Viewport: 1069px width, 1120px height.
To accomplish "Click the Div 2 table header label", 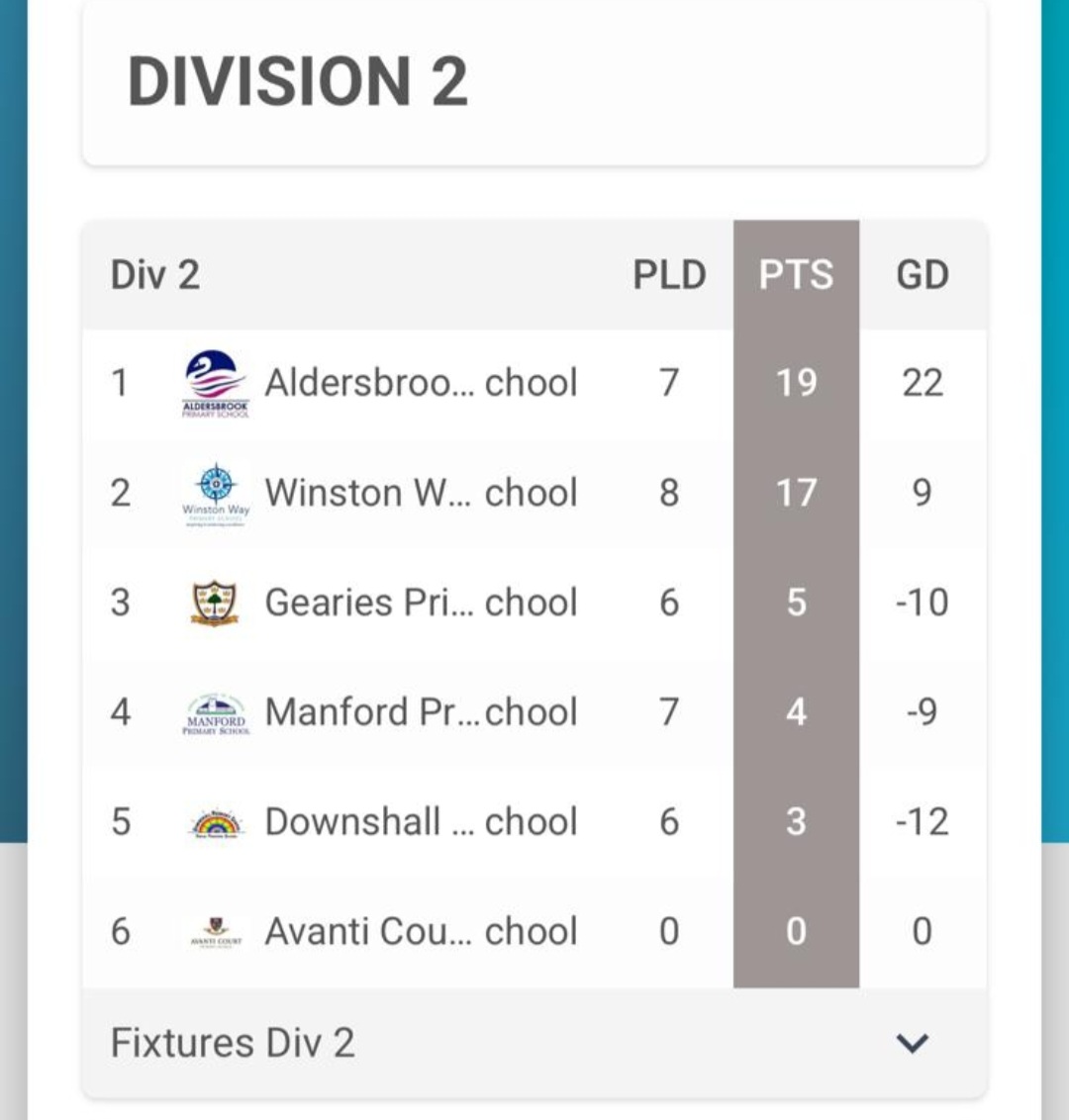I will click(x=155, y=275).
